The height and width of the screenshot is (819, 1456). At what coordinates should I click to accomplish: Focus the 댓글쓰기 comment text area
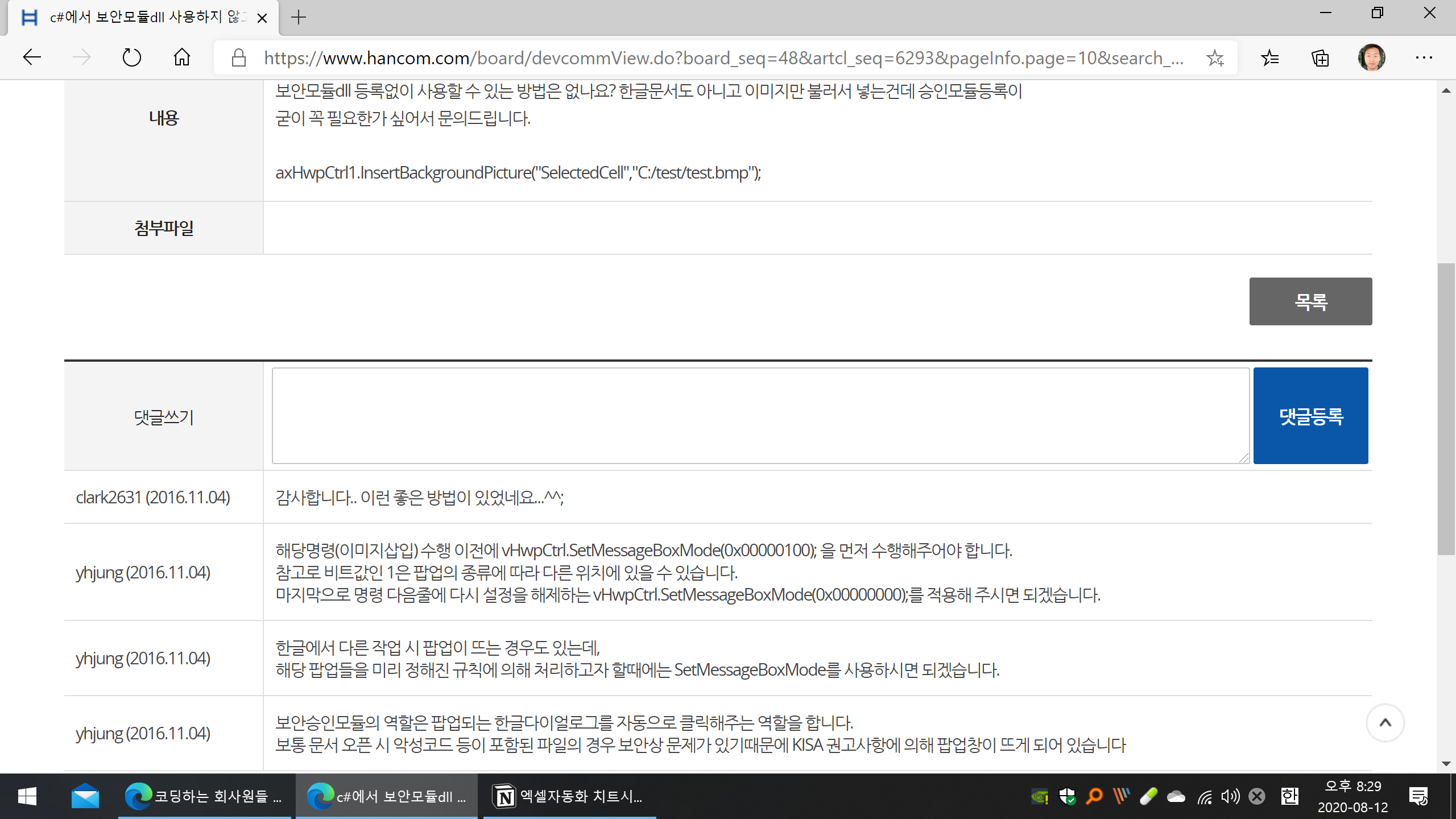coord(760,416)
